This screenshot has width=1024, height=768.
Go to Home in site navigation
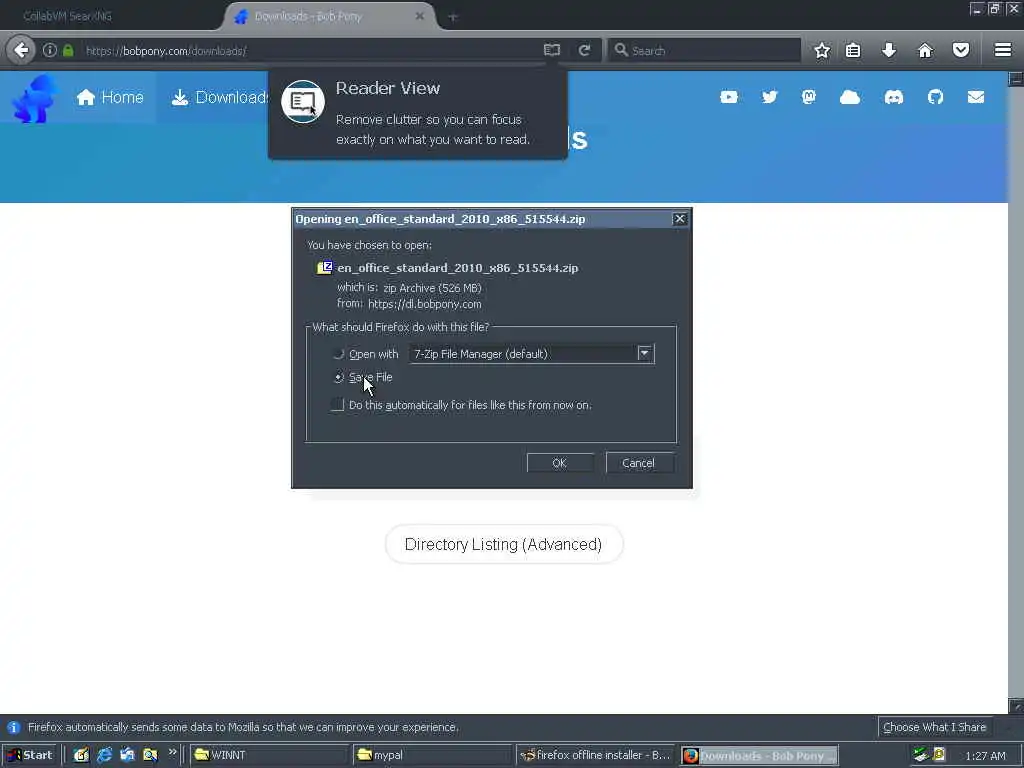coord(110,97)
